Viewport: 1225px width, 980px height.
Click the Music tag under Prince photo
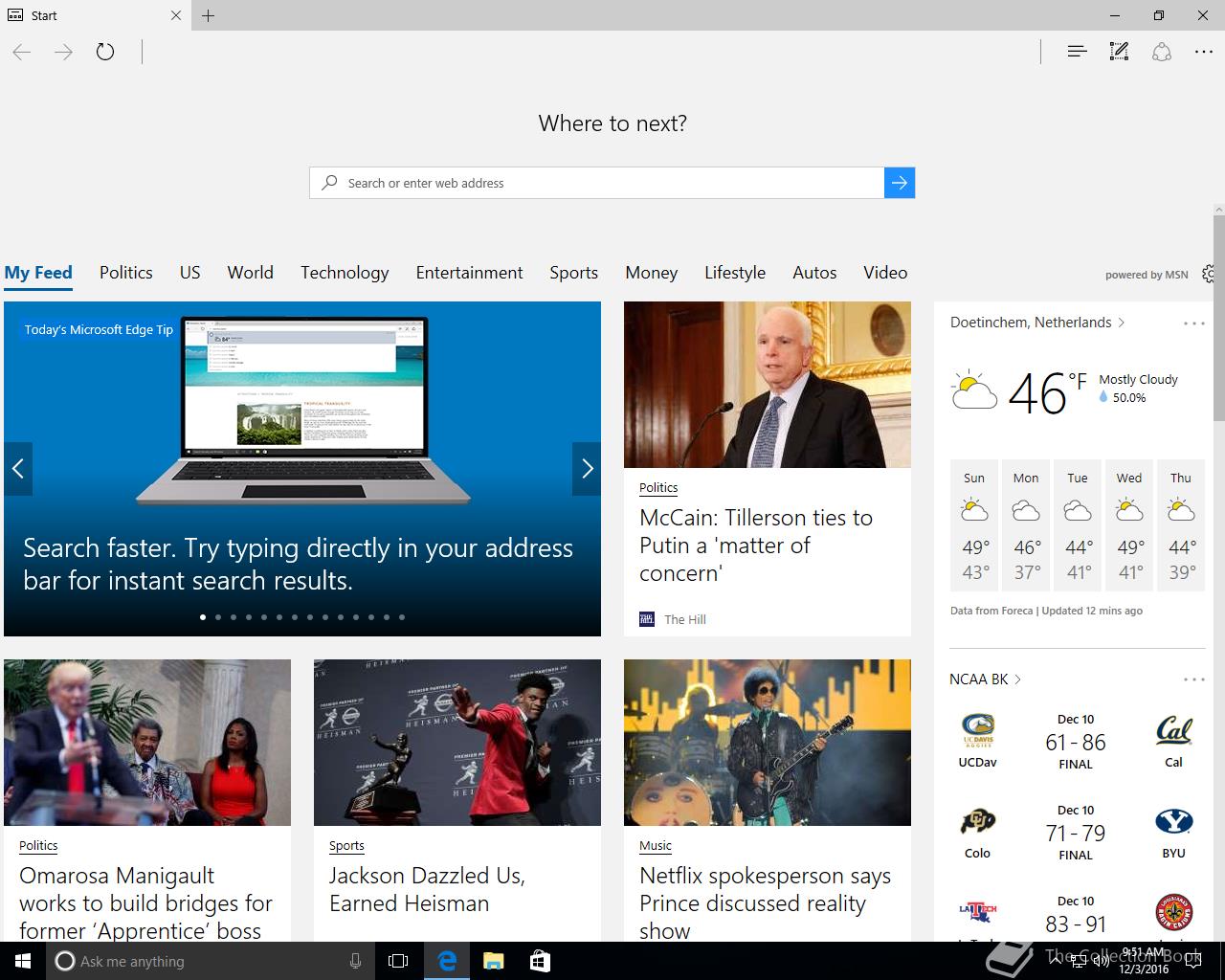[x=656, y=845]
